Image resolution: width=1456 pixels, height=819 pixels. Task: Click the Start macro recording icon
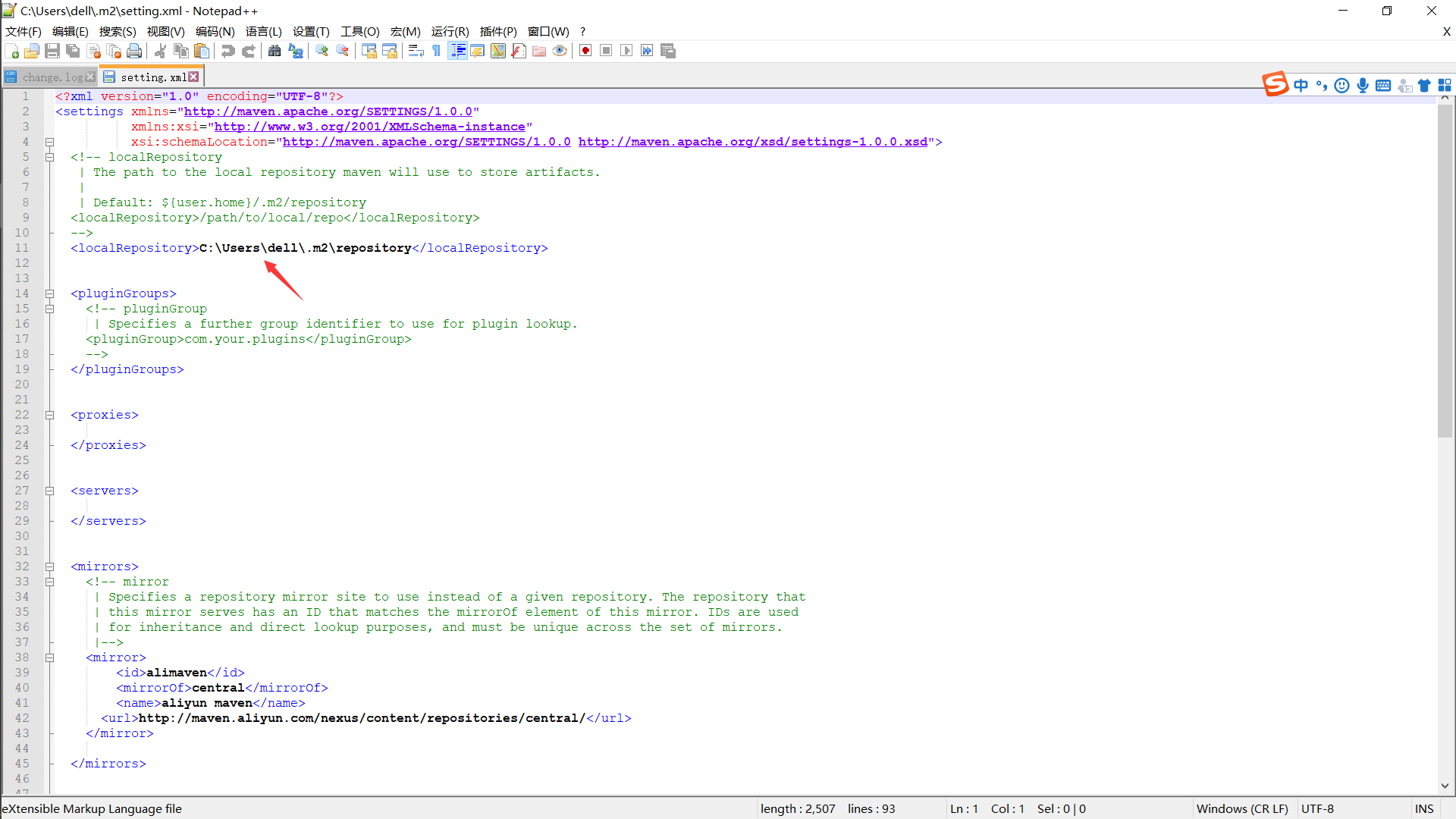click(585, 51)
